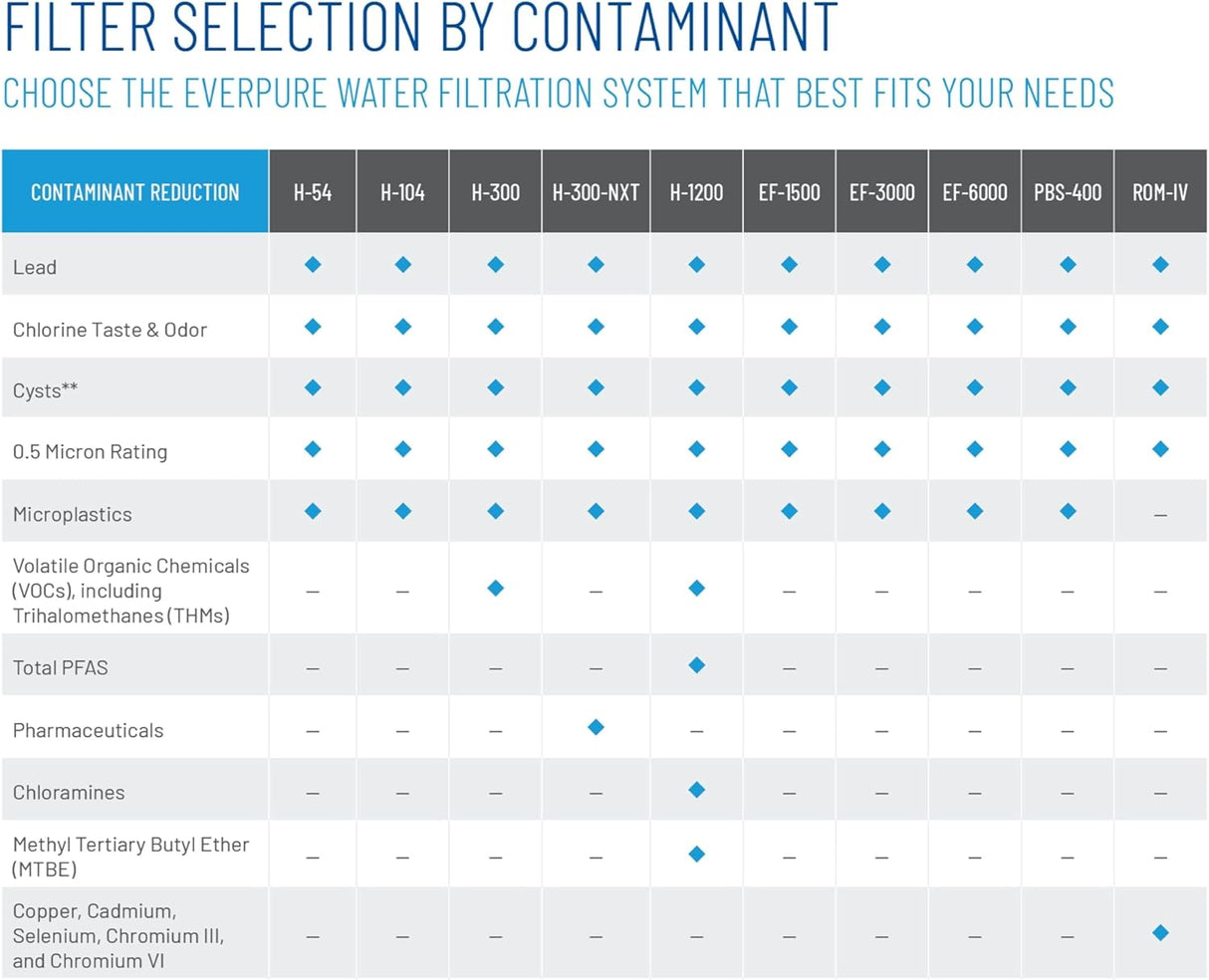Image resolution: width=1209 pixels, height=980 pixels.
Task: Click the Microplastics dash under ROM-IV
Action: pyautogui.click(x=1160, y=515)
